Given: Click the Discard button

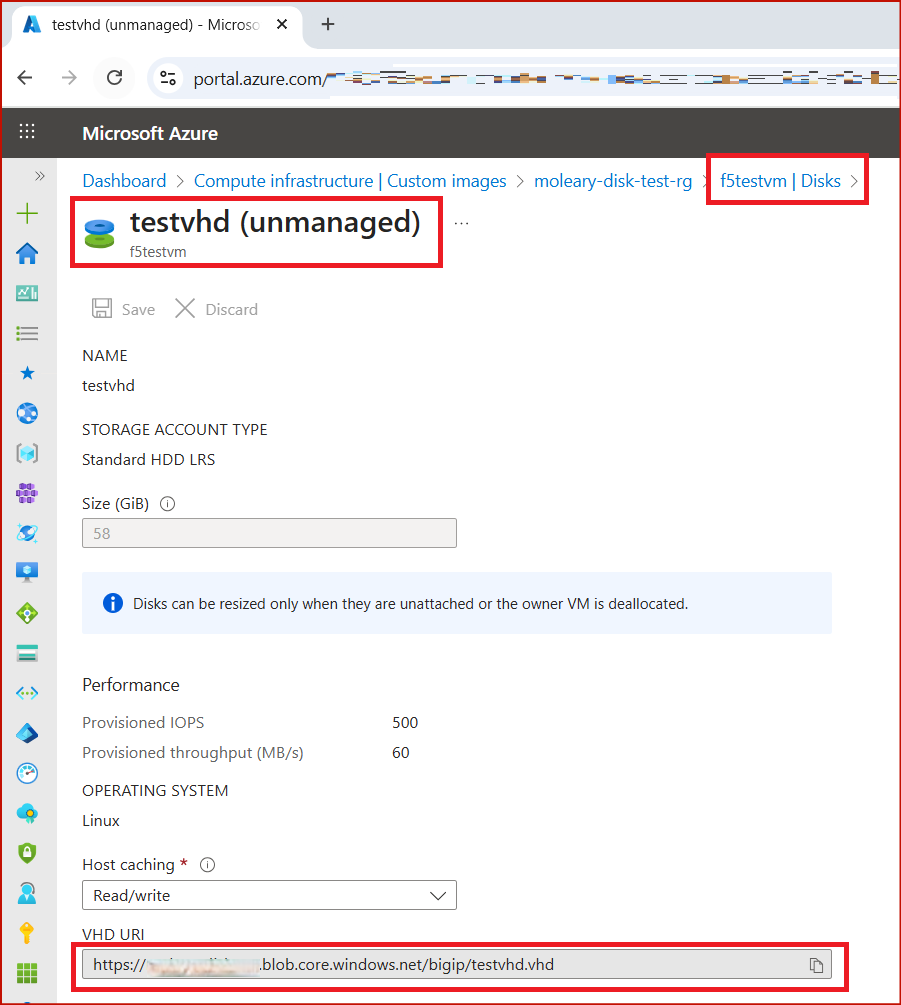Looking at the screenshot, I should click(217, 309).
